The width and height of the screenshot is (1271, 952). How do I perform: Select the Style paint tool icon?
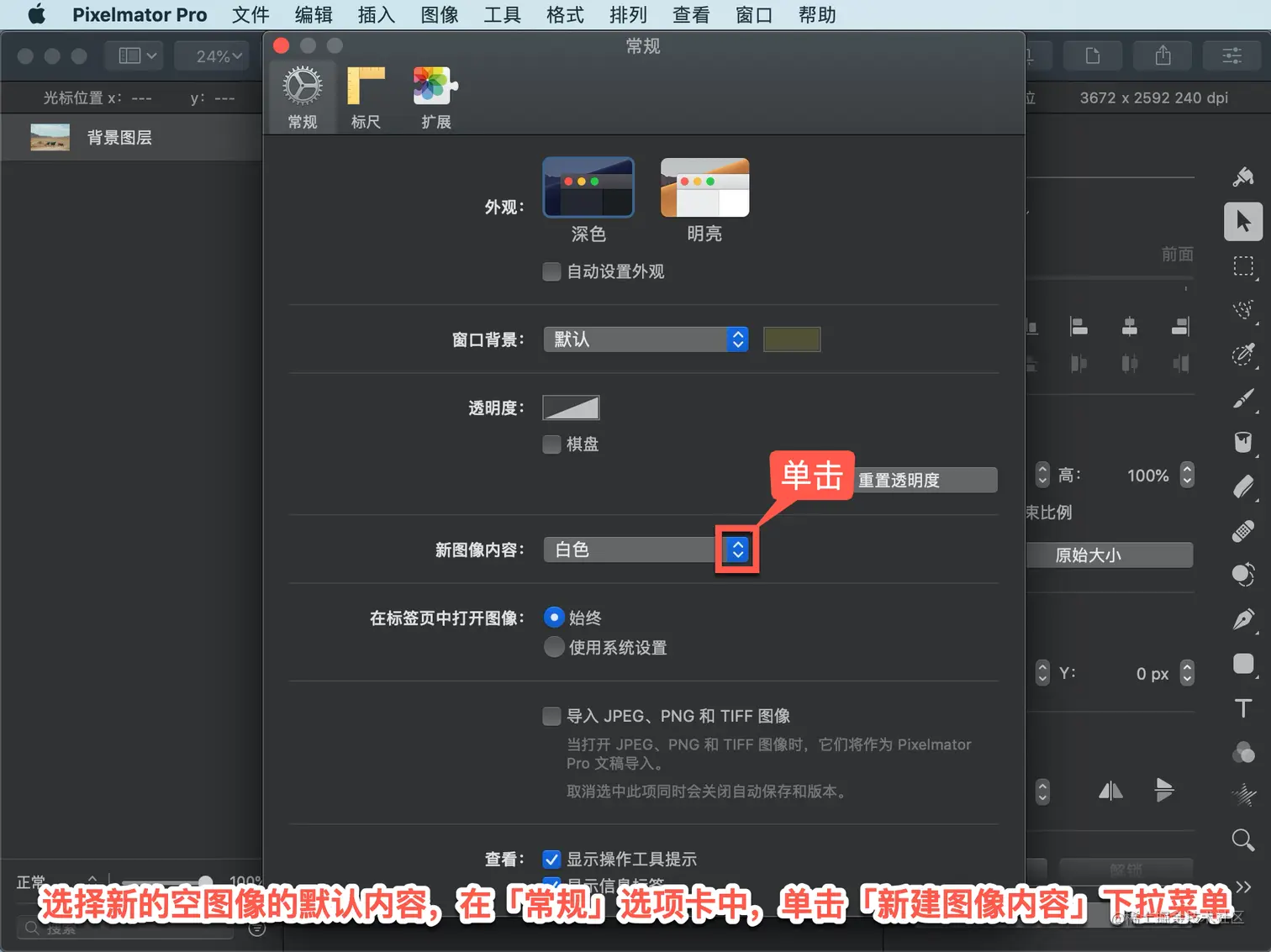1243,176
